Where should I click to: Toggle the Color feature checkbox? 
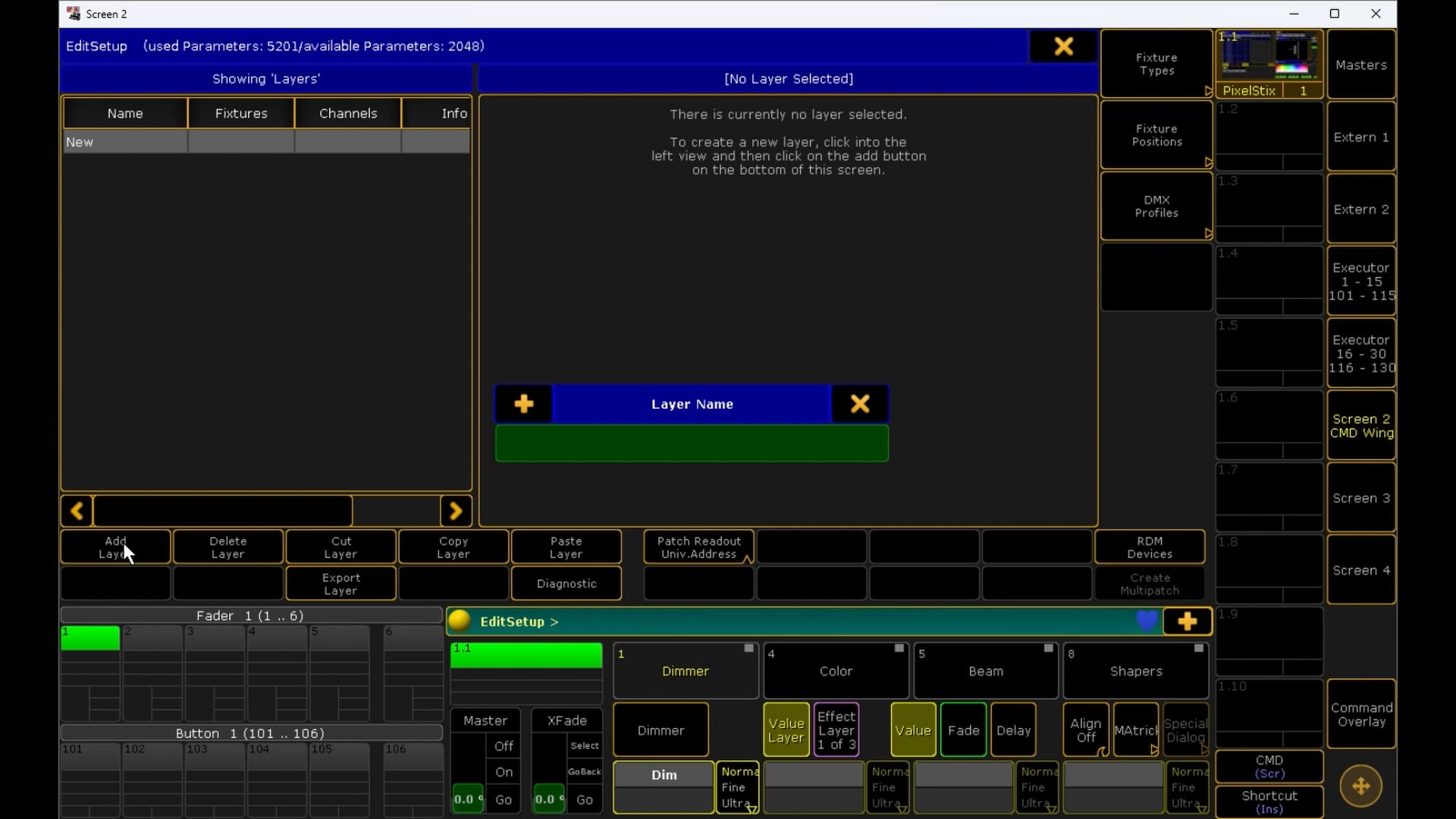point(899,649)
